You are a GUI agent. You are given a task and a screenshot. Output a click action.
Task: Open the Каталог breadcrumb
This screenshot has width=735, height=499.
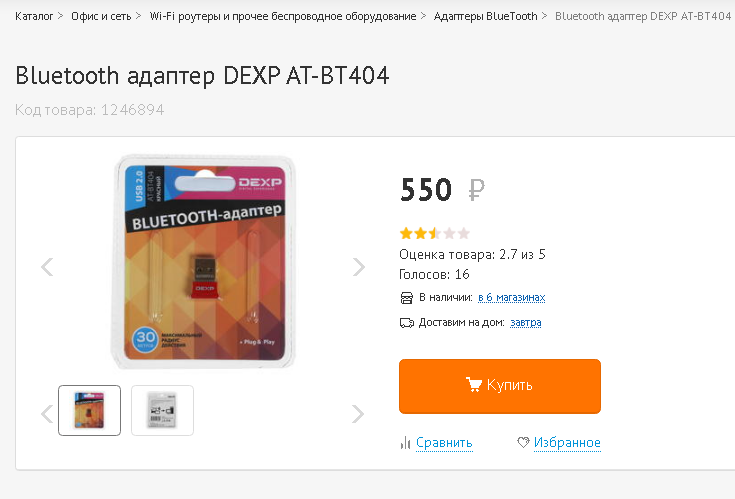[x=34, y=16]
